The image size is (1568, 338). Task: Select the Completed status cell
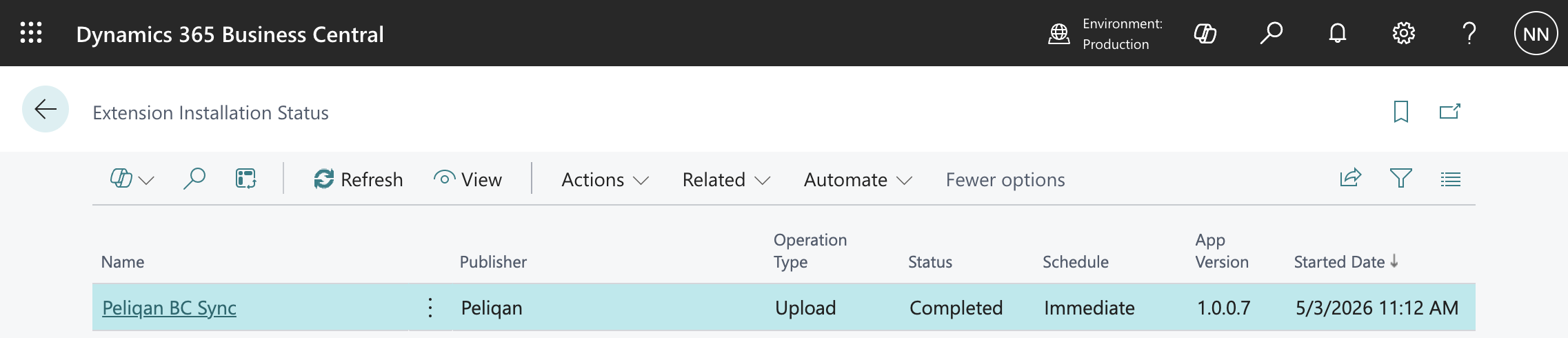(x=956, y=308)
